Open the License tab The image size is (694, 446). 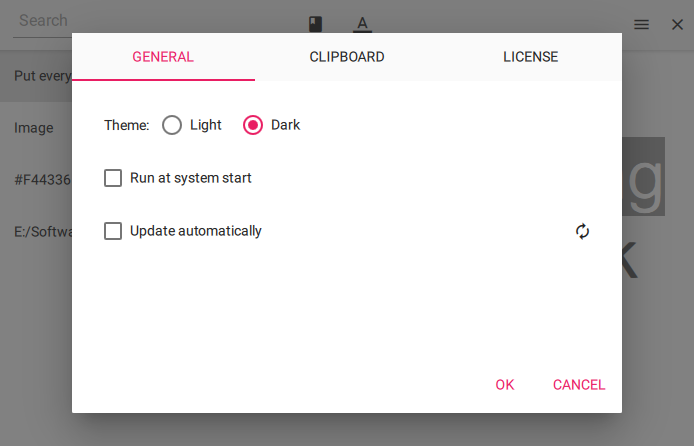coord(530,57)
